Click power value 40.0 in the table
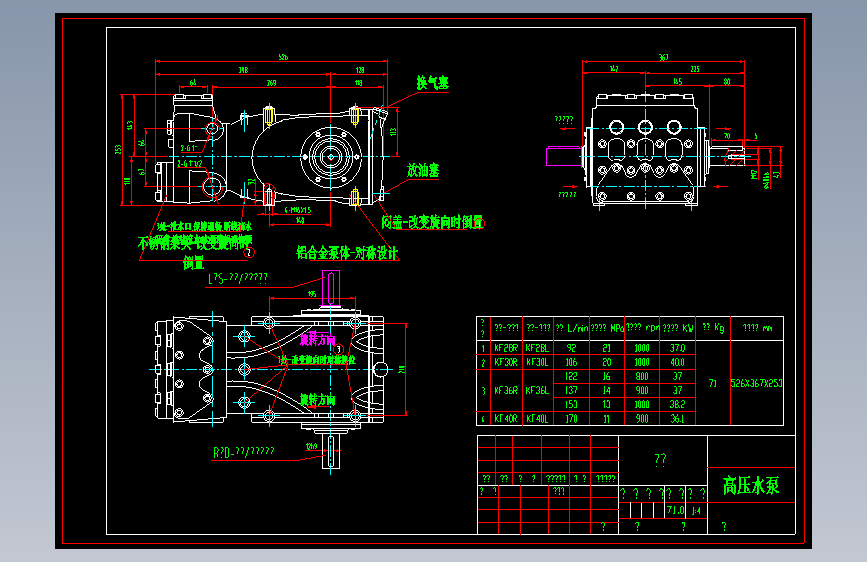Screen dimensions: 867x562 coord(677,362)
